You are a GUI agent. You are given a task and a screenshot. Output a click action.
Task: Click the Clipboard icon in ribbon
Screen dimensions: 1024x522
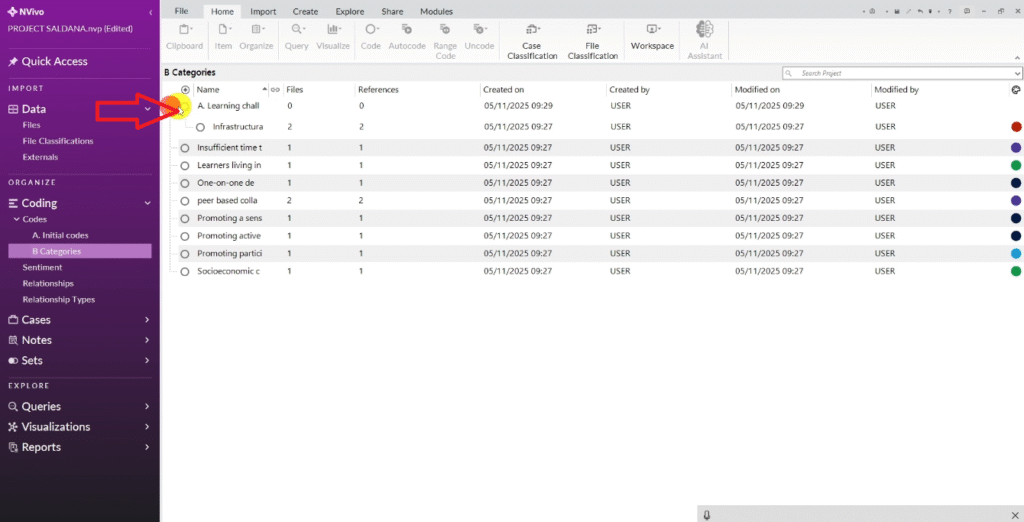[183, 31]
